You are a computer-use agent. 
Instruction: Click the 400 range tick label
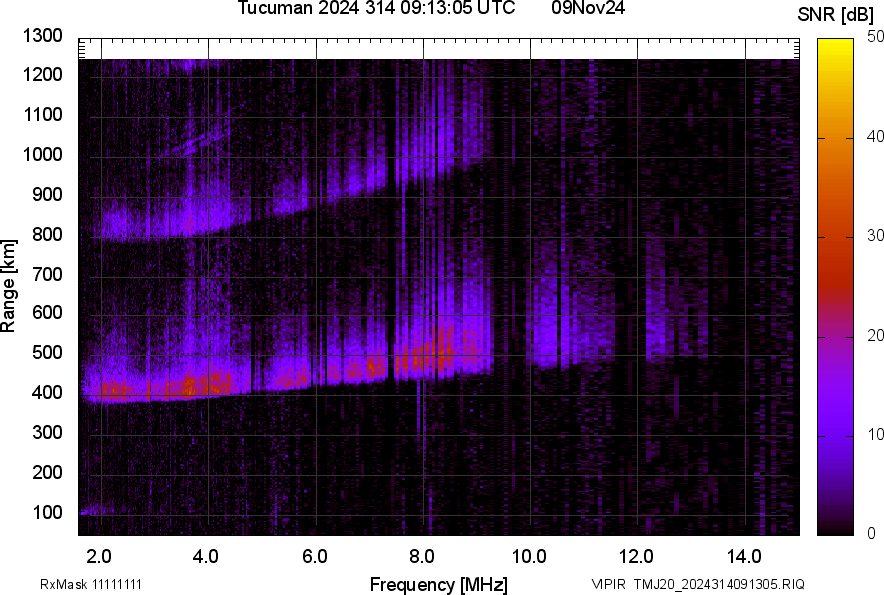(x=48, y=393)
